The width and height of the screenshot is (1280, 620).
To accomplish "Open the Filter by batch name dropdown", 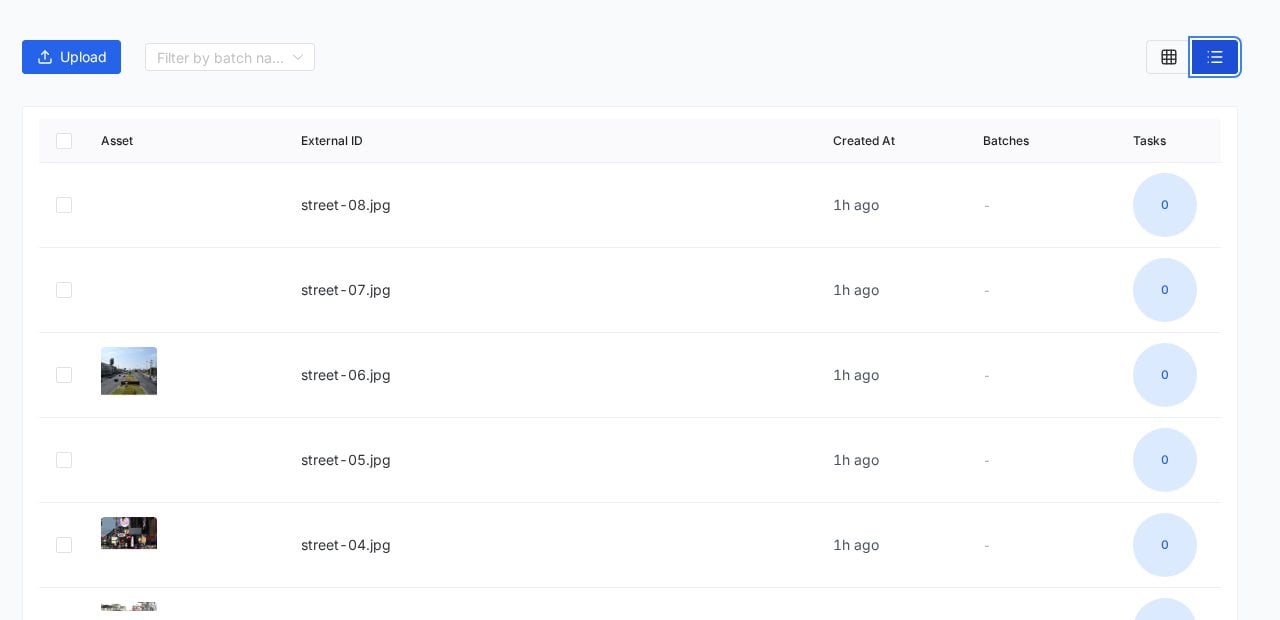I will pyautogui.click(x=230, y=57).
